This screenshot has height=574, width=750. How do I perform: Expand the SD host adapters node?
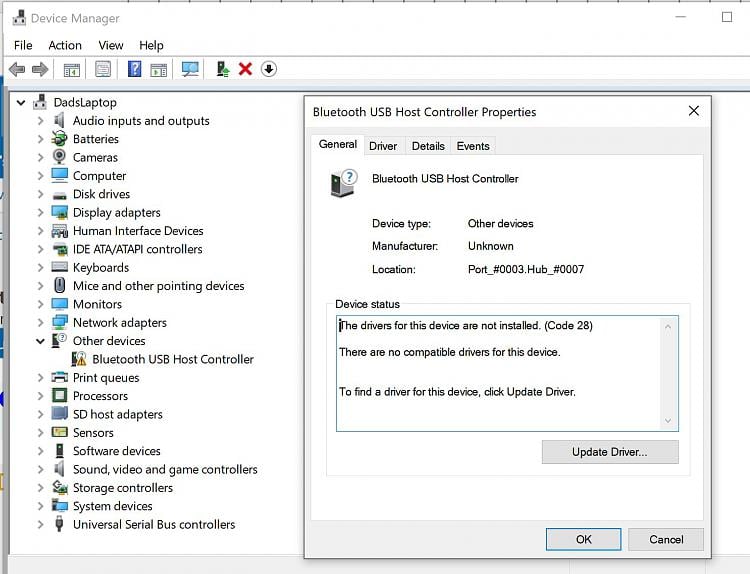[x=41, y=414]
